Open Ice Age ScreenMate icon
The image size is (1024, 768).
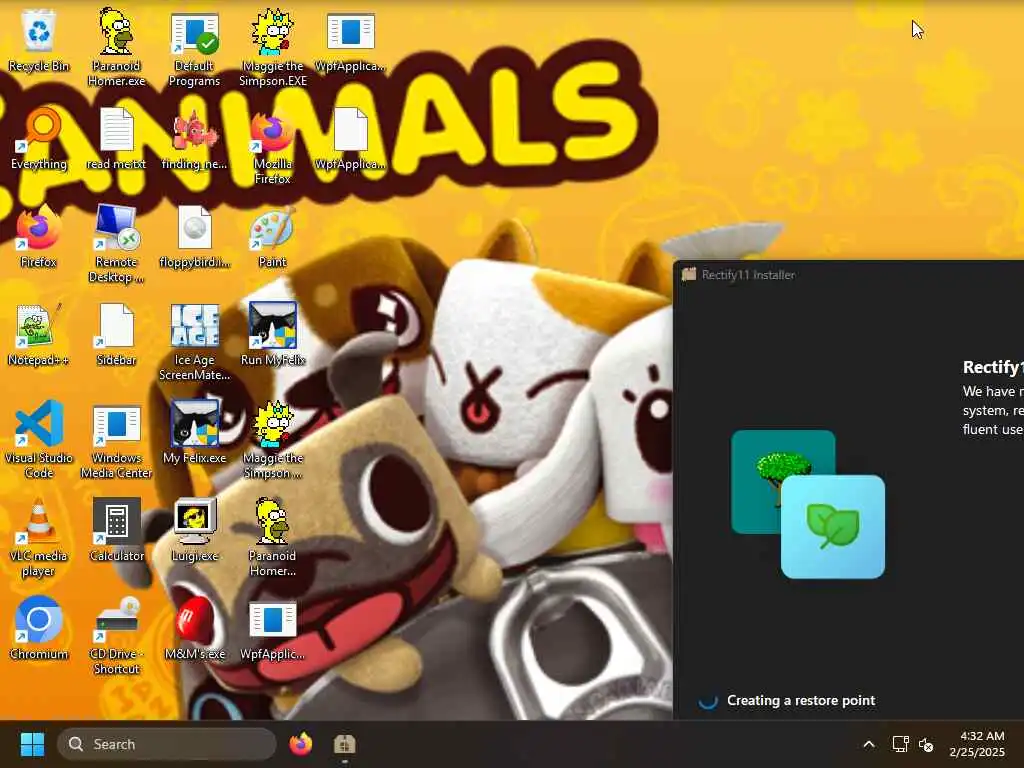[195, 342]
